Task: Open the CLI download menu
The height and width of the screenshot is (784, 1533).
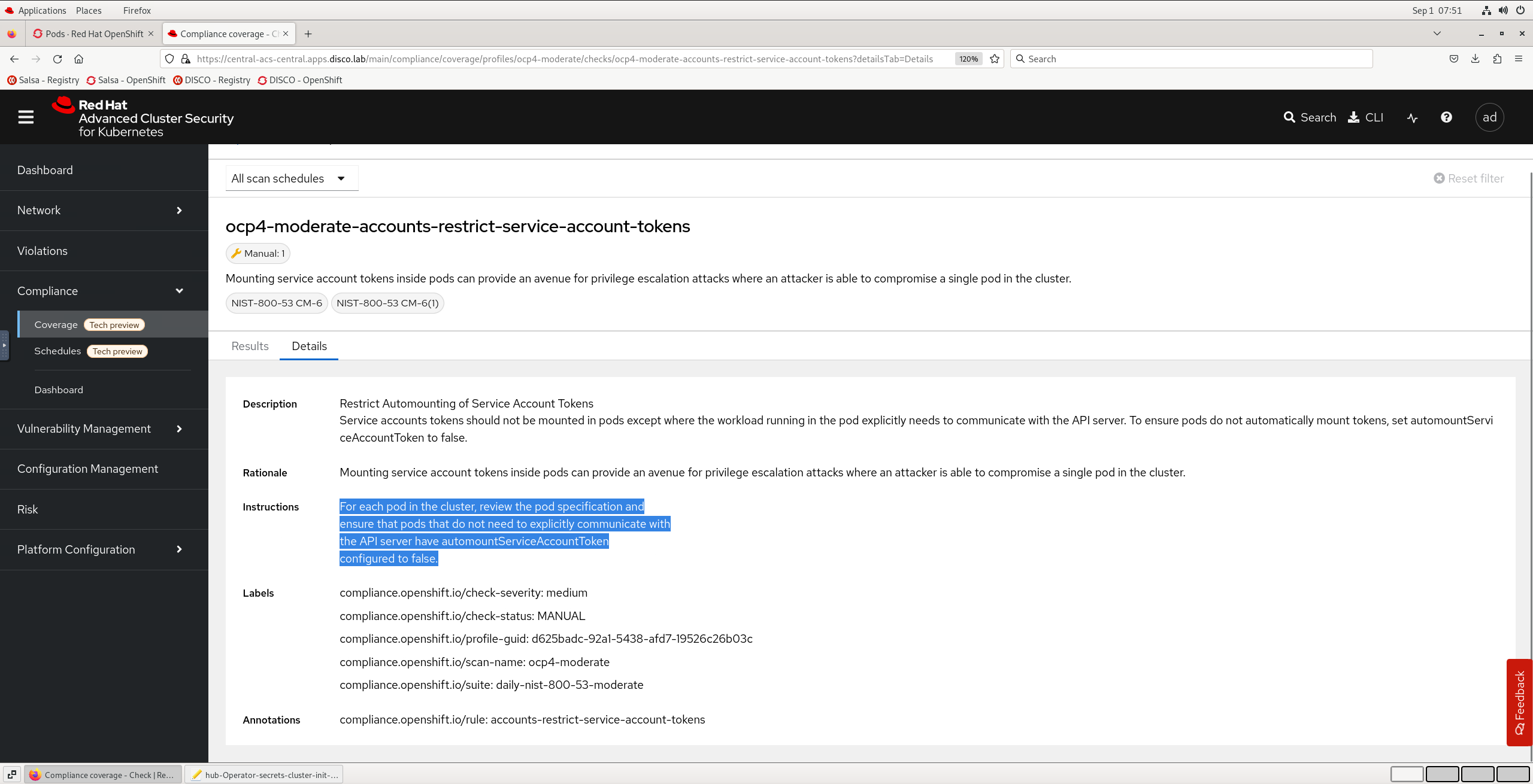Action: click(1365, 117)
